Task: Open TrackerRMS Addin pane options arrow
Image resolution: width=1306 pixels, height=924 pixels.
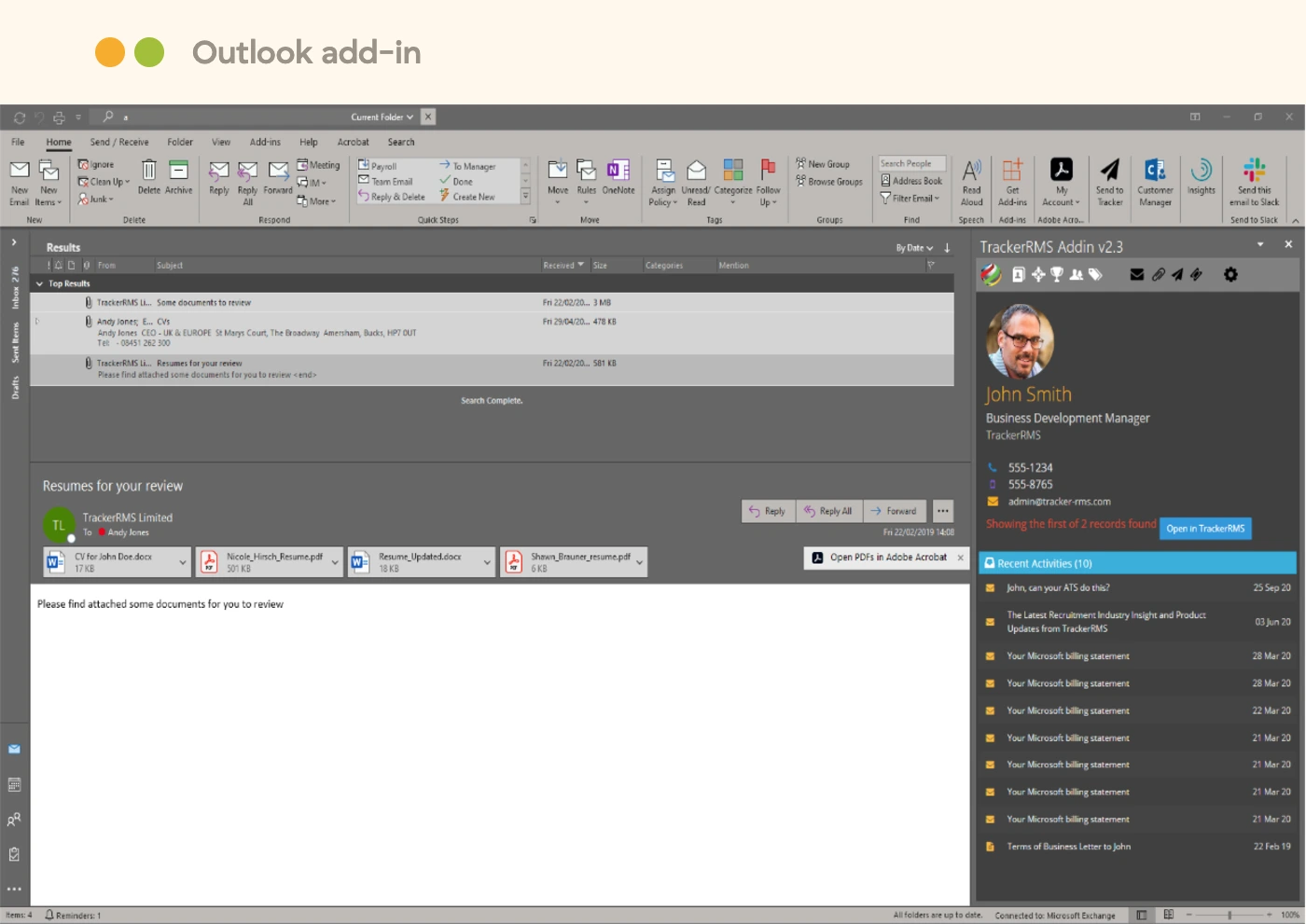Action: pyautogui.click(x=1260, y=244)
